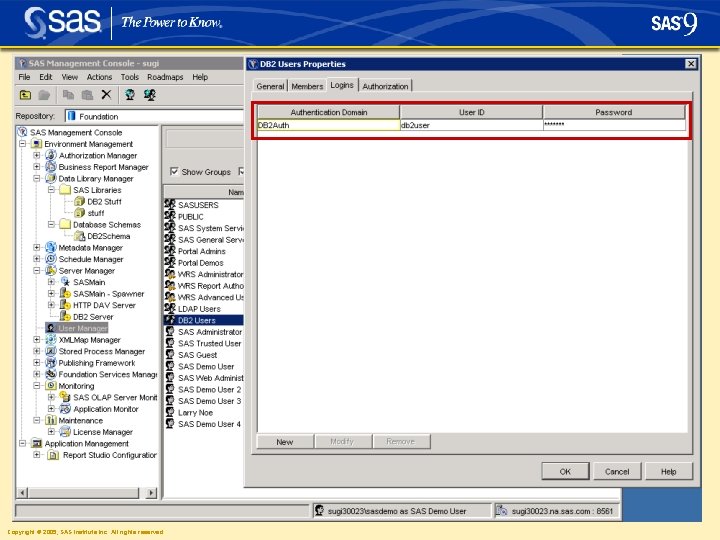Click the paste toolbar icon
Viewport: 720px width, 540px height.
click(x=87, y=95)
